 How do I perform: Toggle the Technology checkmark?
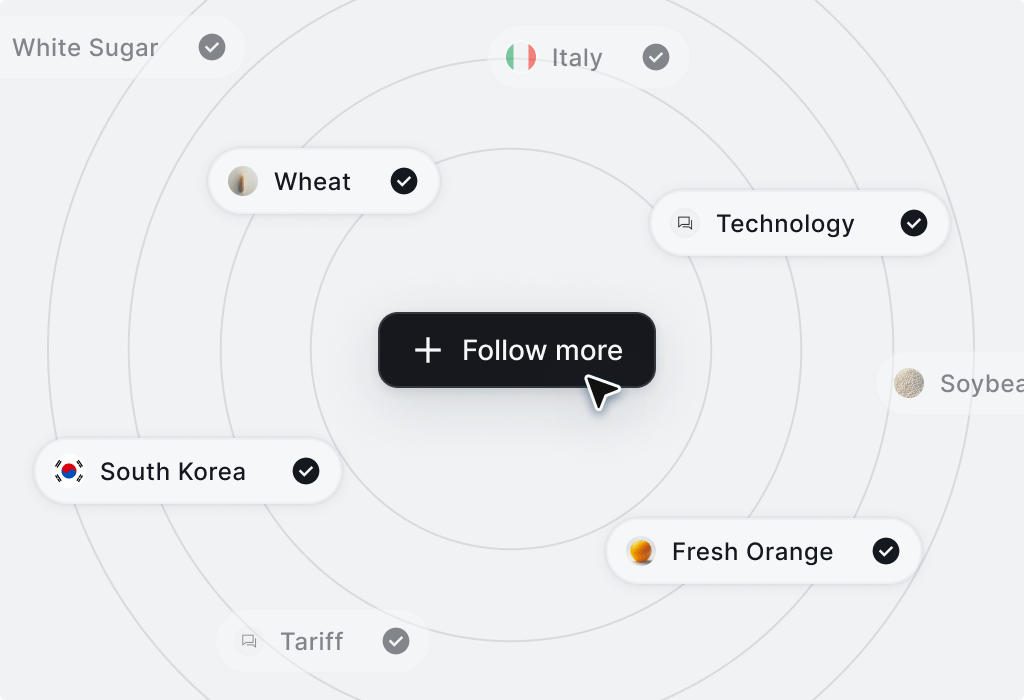[914, 223]
